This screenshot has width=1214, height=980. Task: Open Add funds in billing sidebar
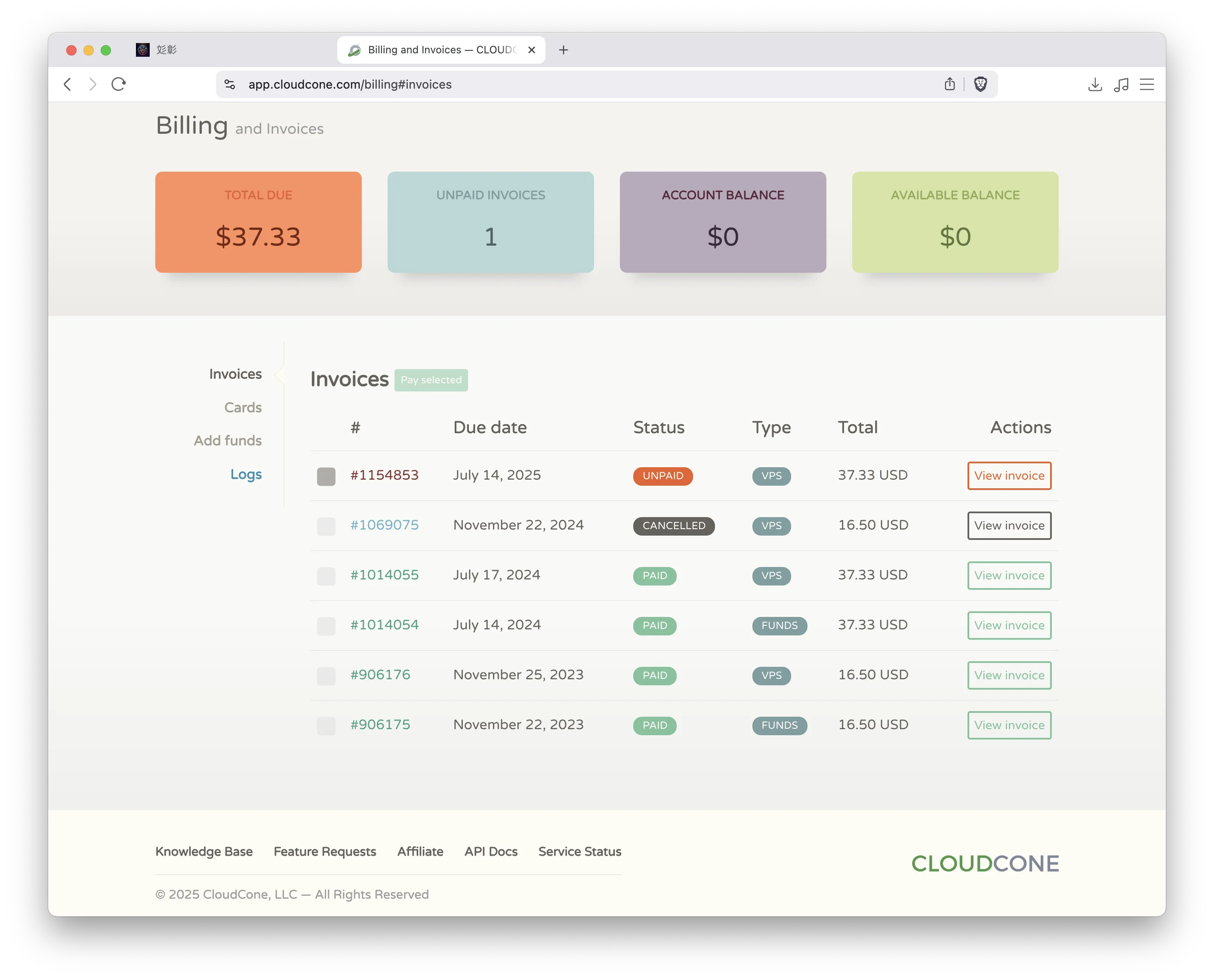point(228,441)
